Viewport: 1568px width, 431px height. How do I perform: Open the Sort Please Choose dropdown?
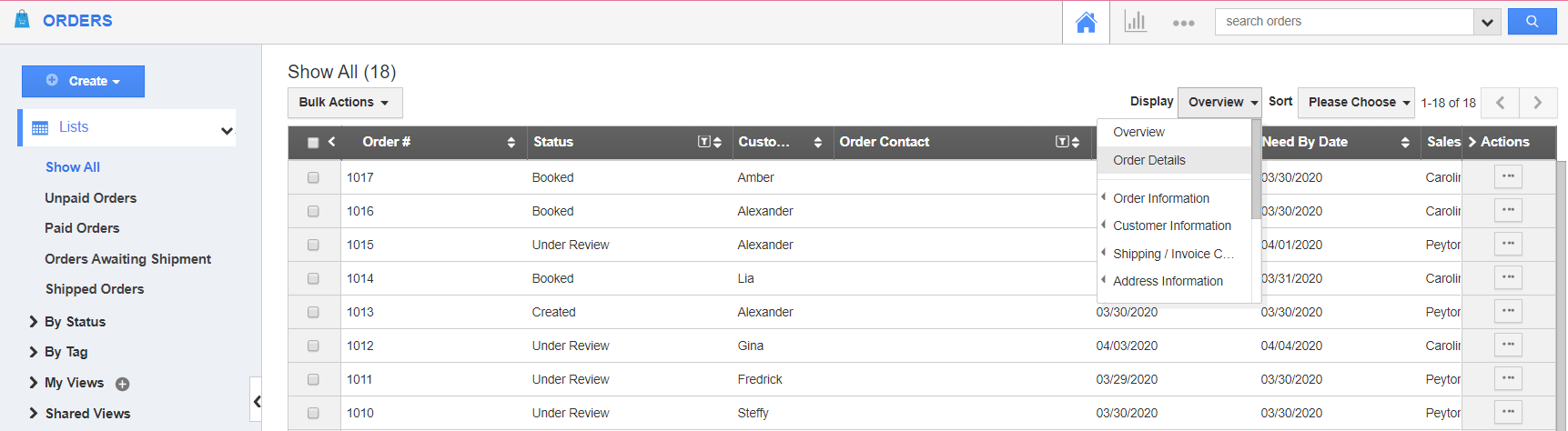[x=1356, y=103]
